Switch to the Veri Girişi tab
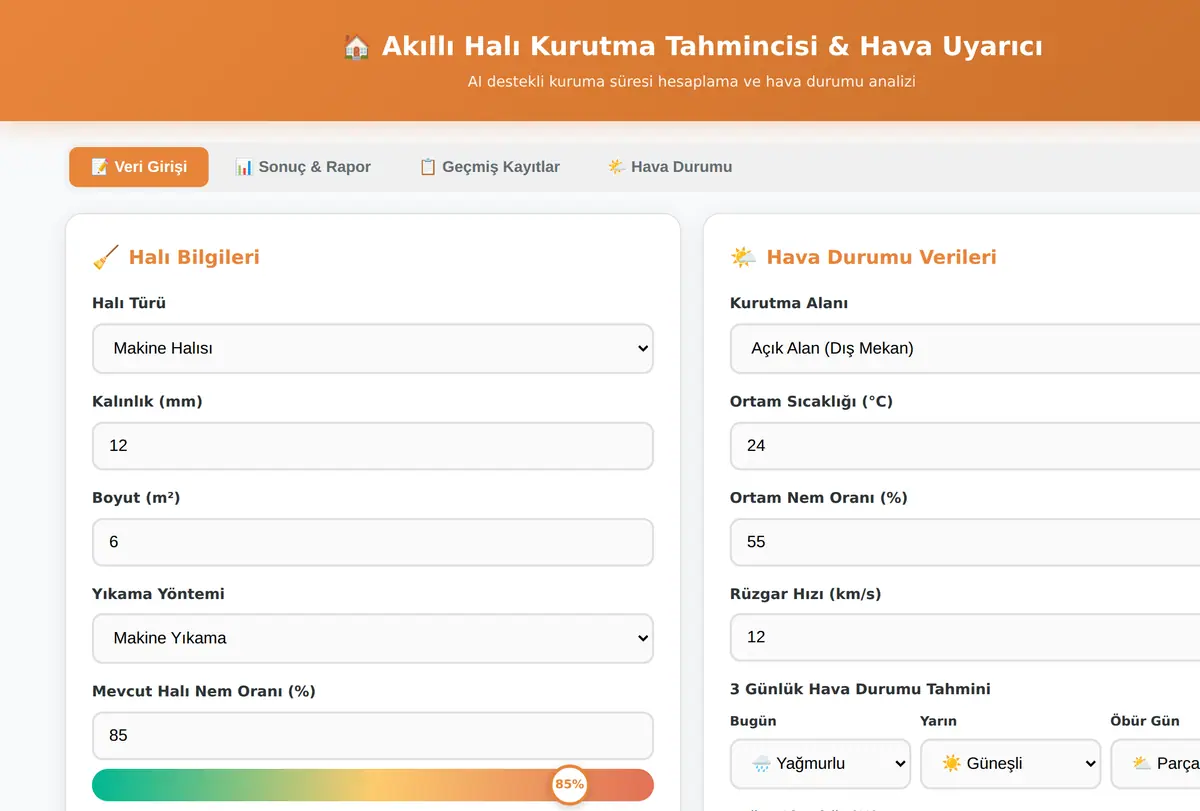This screenshot has width=1200, height=811. point(139,167)
